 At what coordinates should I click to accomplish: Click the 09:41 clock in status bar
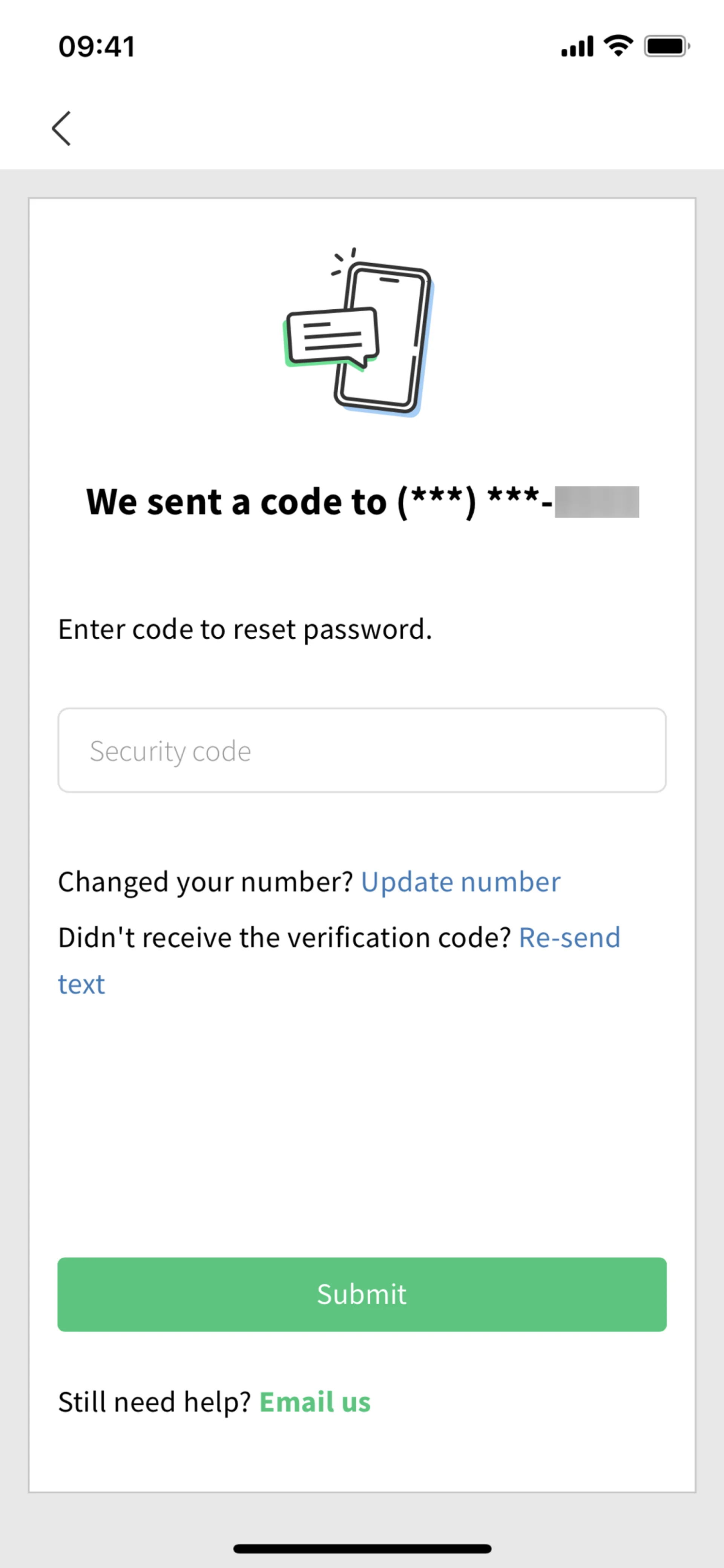point(97,47)
